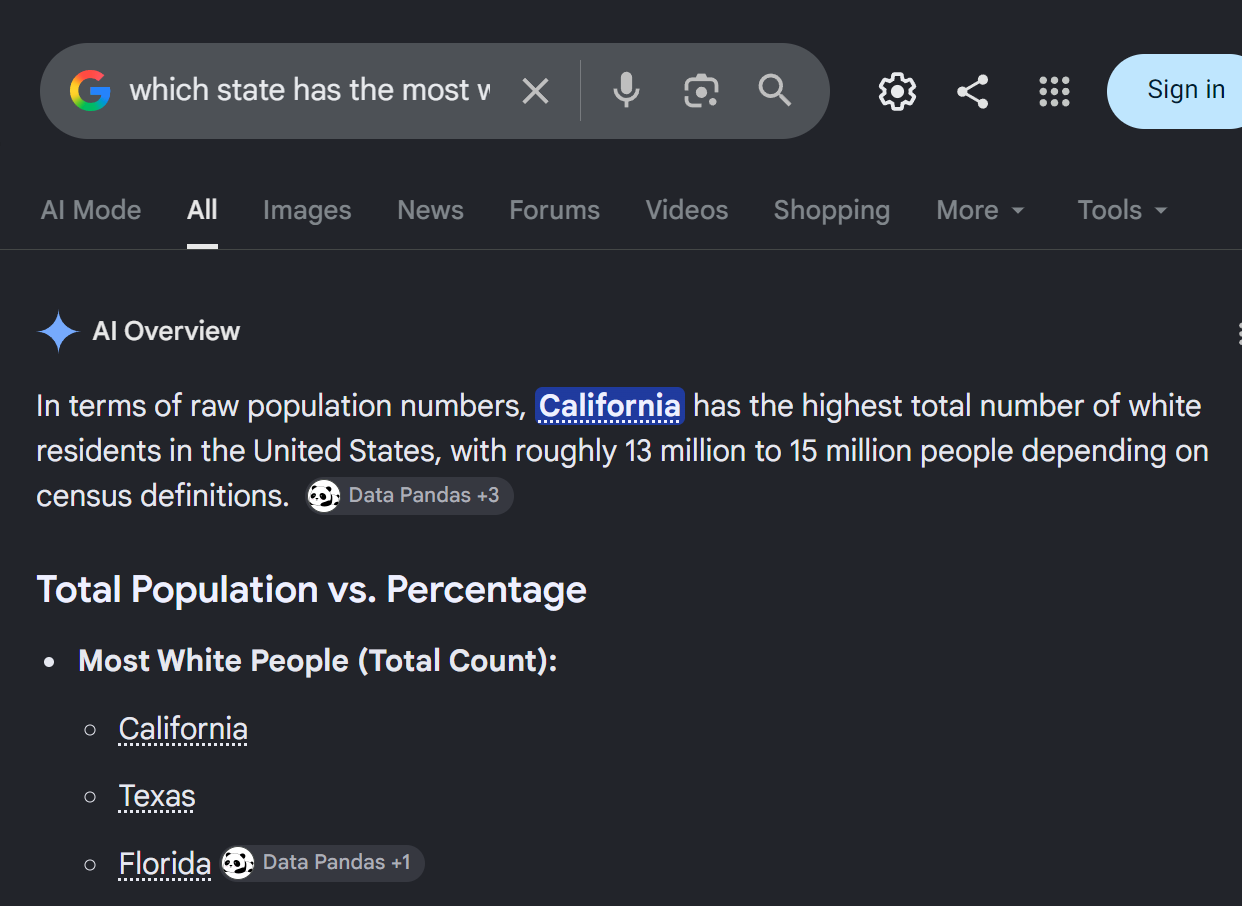Viewport: 1242px width, 906px height.
Task: Click the Texas list link
Action: pos(157,796)
